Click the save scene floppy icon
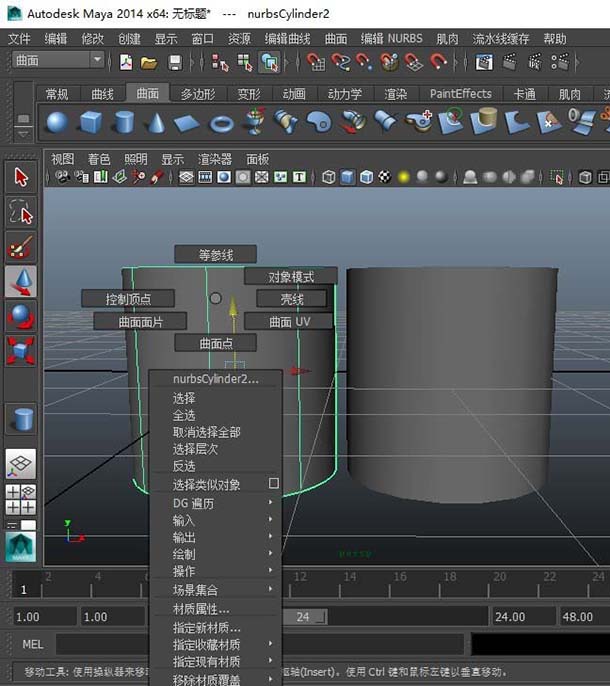 tap(175, 62)
